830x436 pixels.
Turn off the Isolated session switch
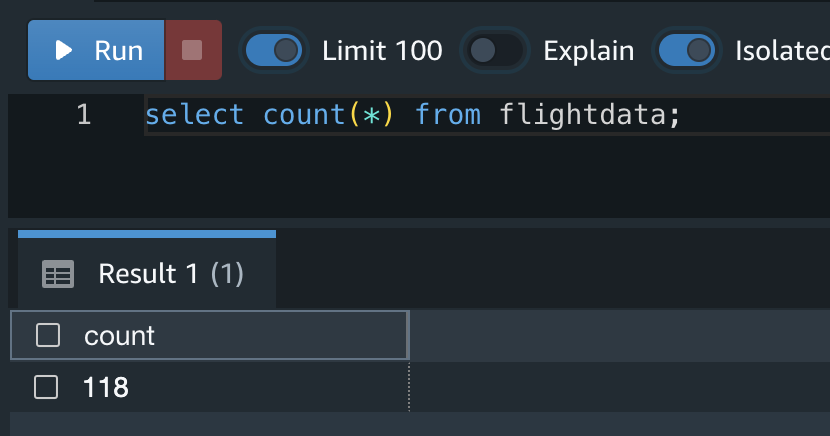(687, 50)
